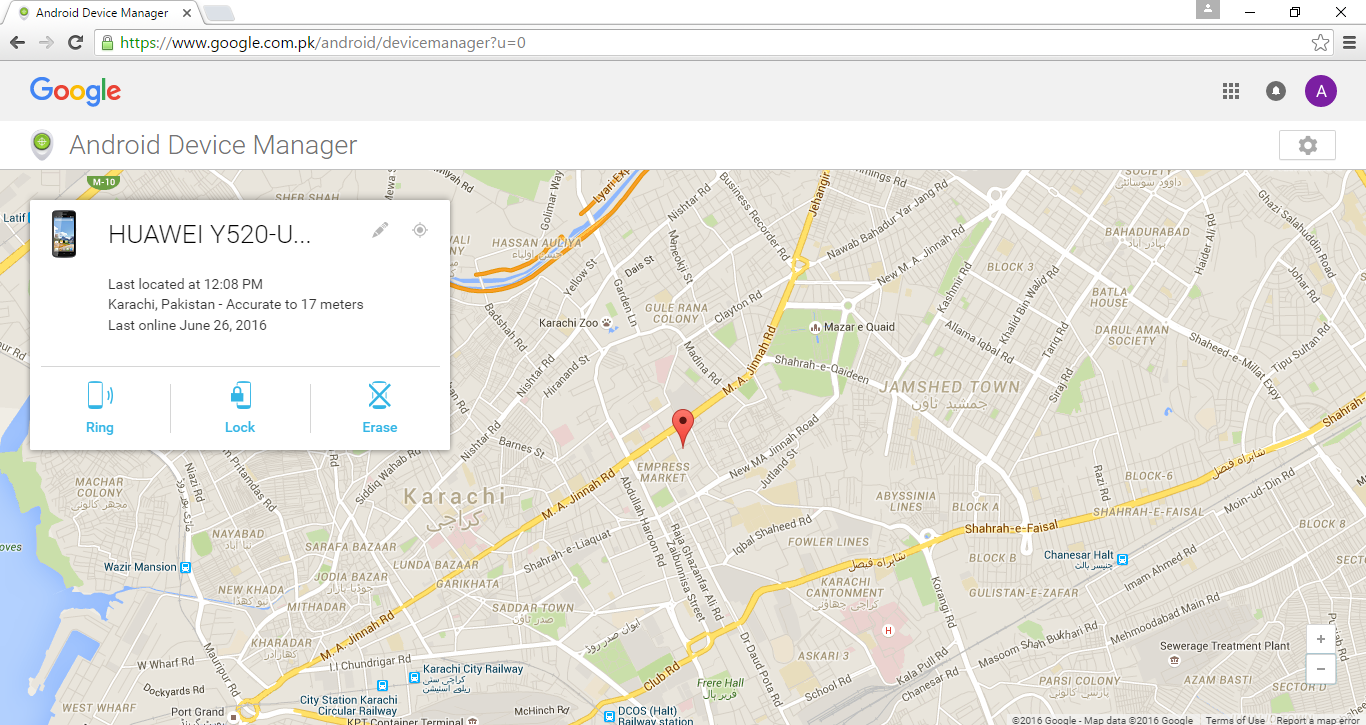Zoom in on the map
Screen dimensions: 1366x725
(1321, 639)
